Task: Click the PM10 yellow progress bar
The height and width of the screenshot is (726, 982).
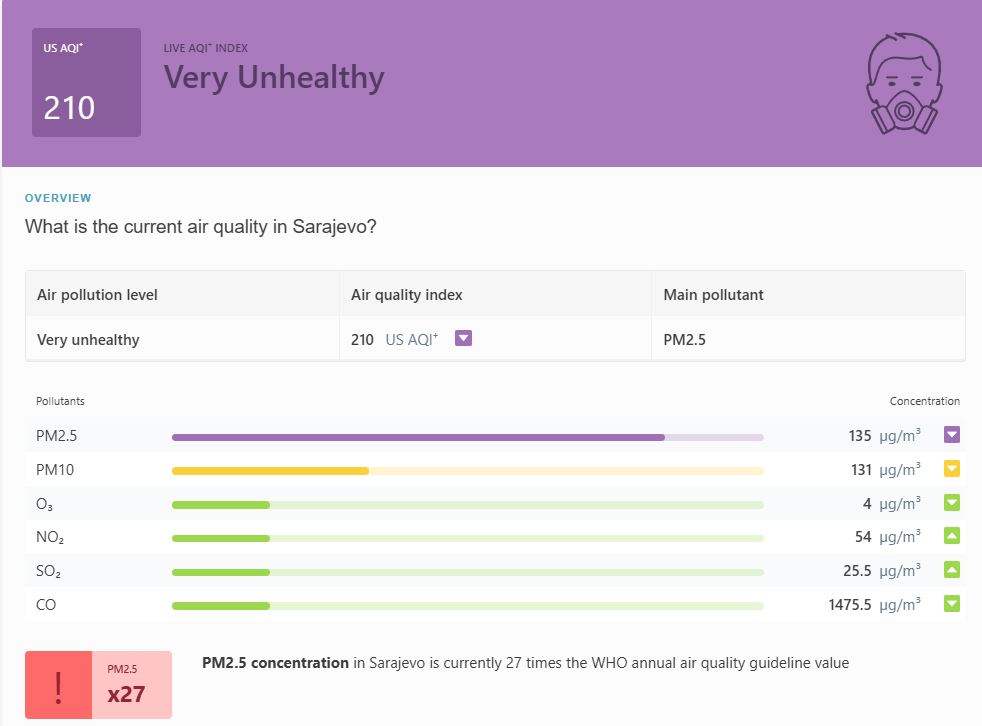Action: pyautogui.click(x=270, y=471)
